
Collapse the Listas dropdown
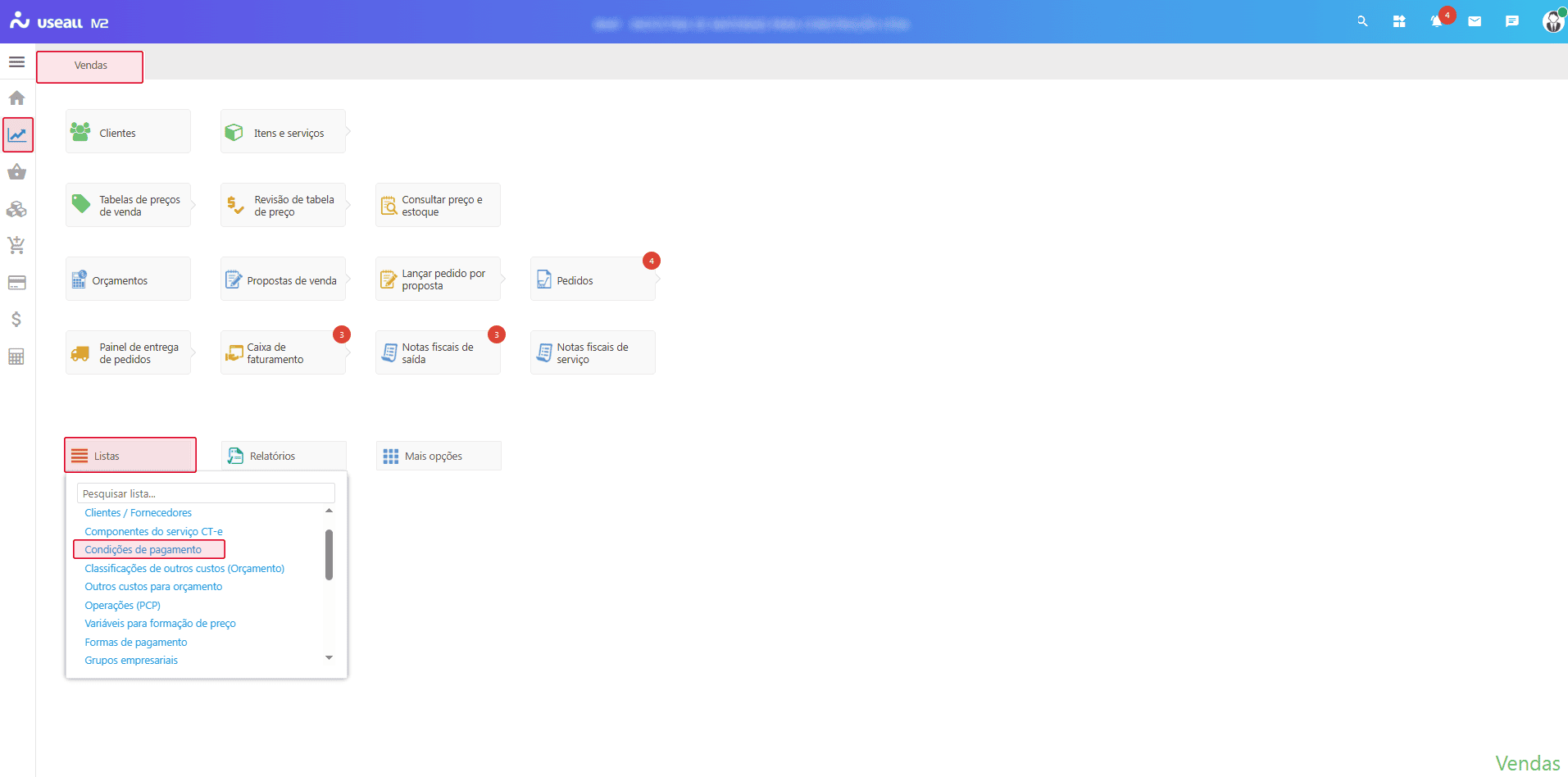130,456
